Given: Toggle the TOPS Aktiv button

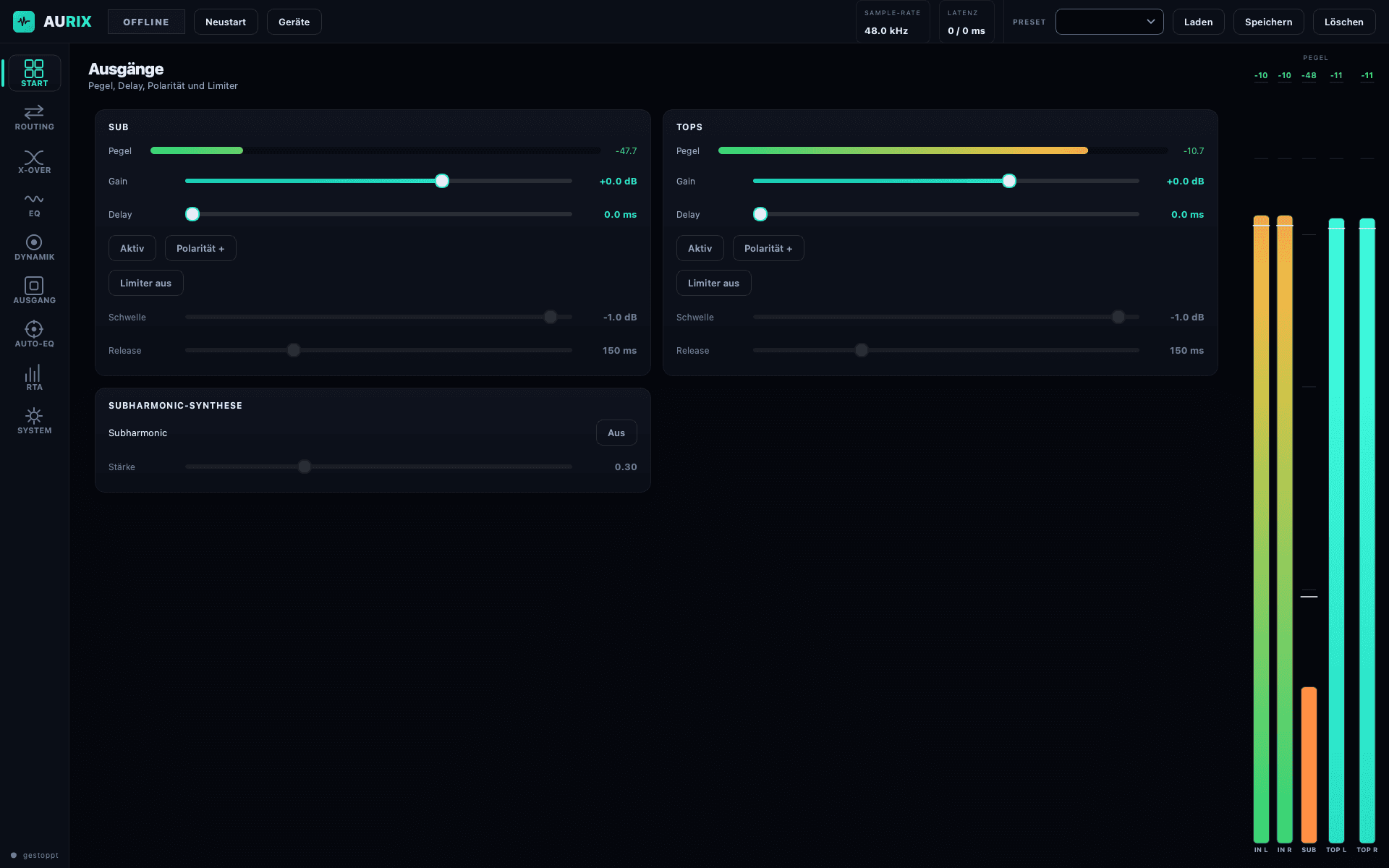Looking at the screenshot, I should 700,248.
